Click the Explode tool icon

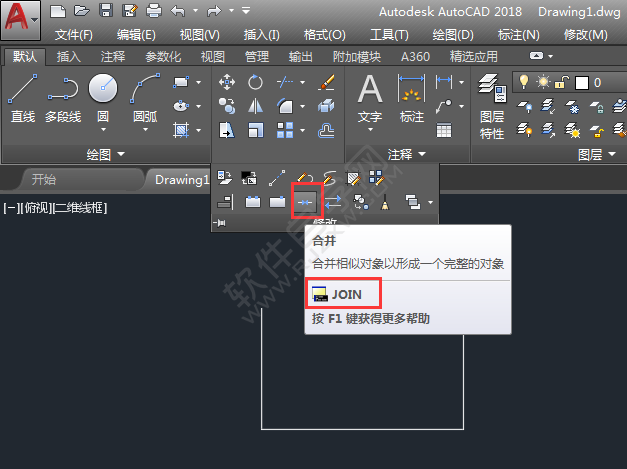tap(326, 106)
